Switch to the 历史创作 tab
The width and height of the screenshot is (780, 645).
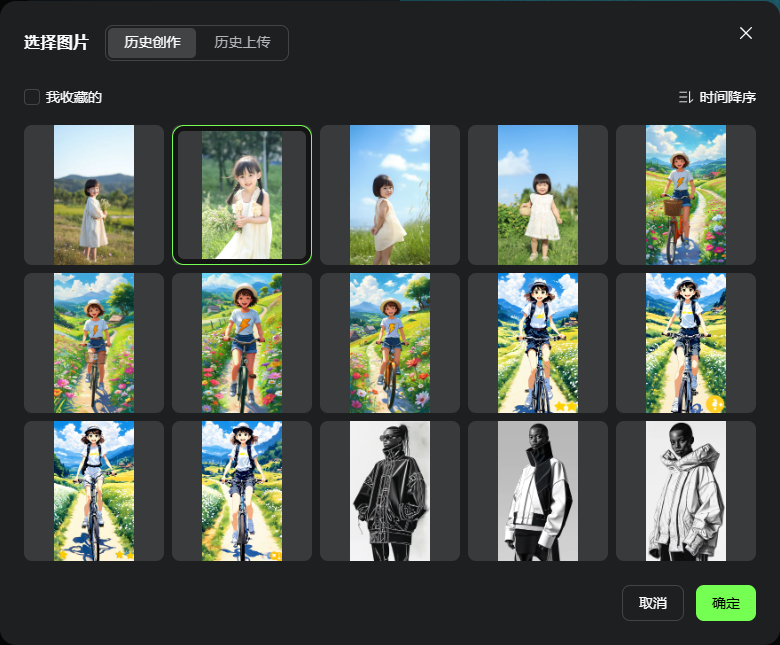(x=152, y=43)
